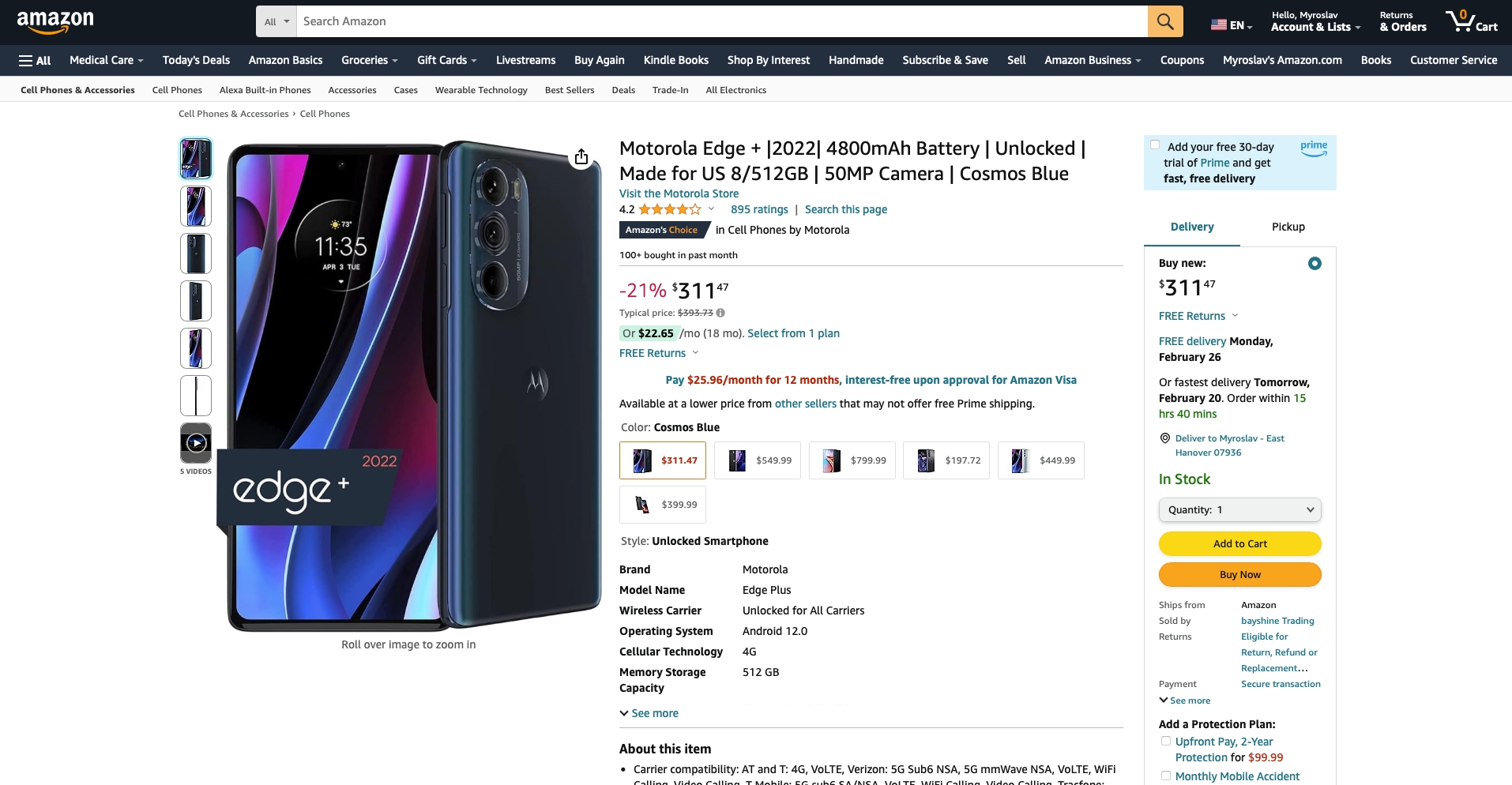Click the Amazon logo
Viewport: 1512px width, 785px height.
(x=55, y=22)
